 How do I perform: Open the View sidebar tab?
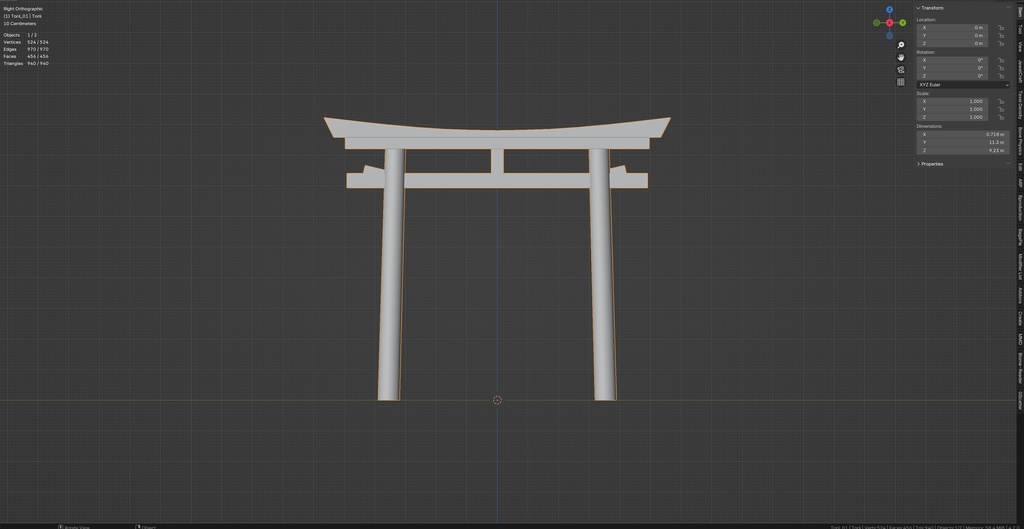(1020, 47)
